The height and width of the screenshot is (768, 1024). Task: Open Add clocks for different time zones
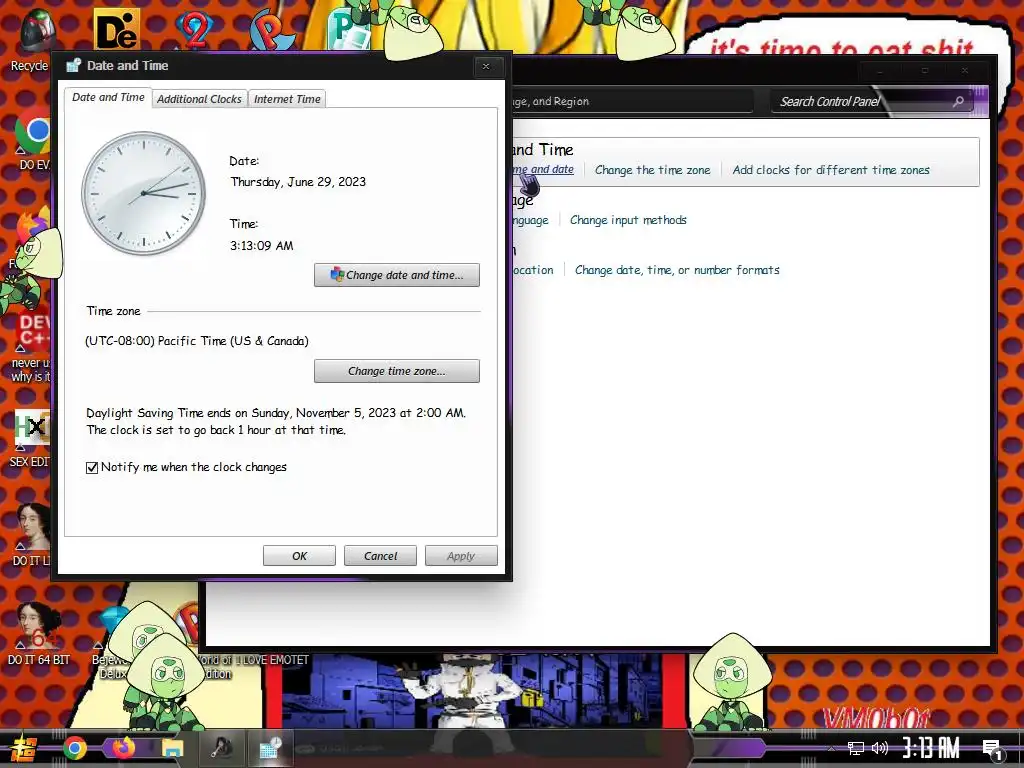831,170
